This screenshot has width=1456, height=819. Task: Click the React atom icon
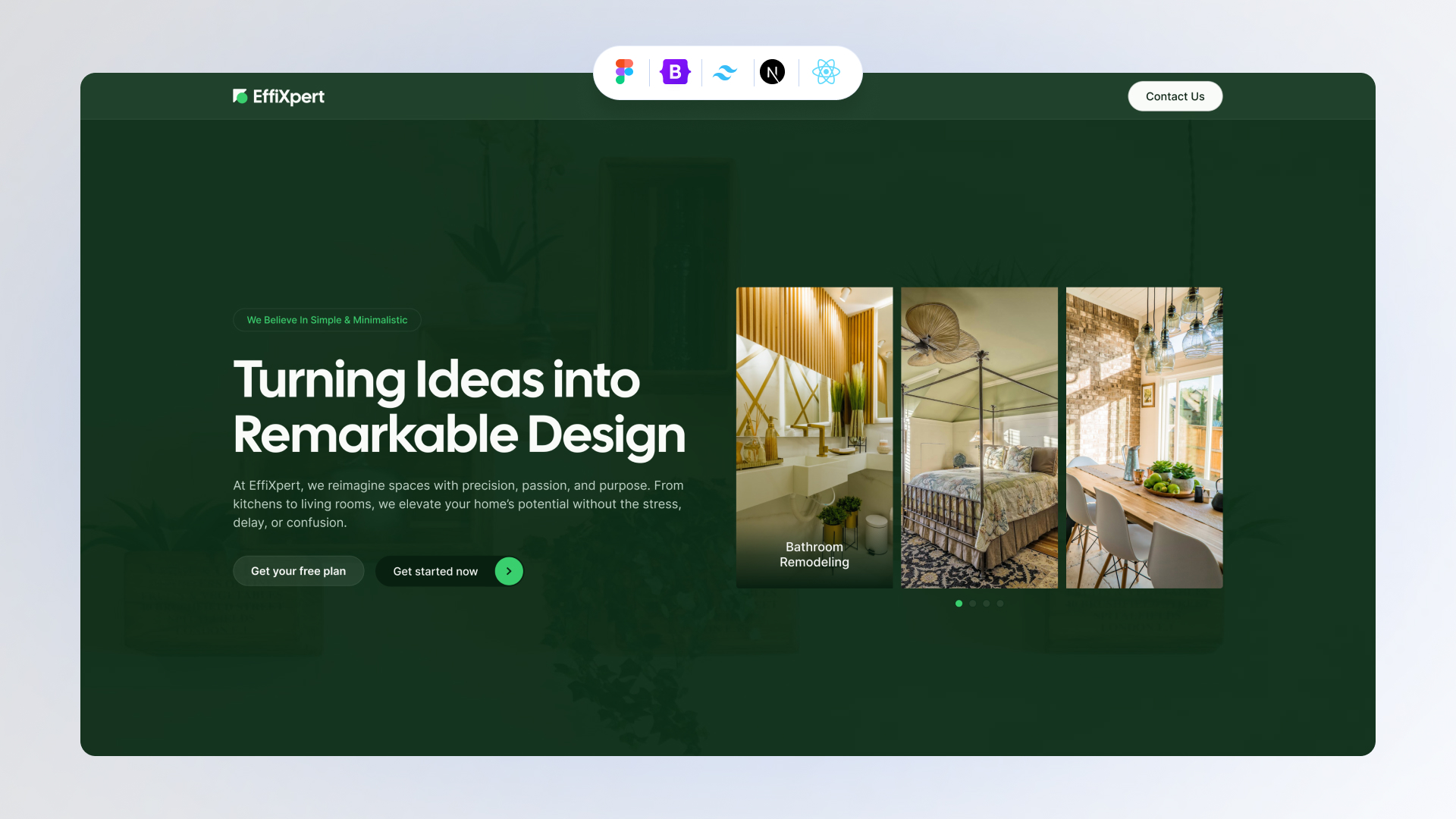coord(826,72)
